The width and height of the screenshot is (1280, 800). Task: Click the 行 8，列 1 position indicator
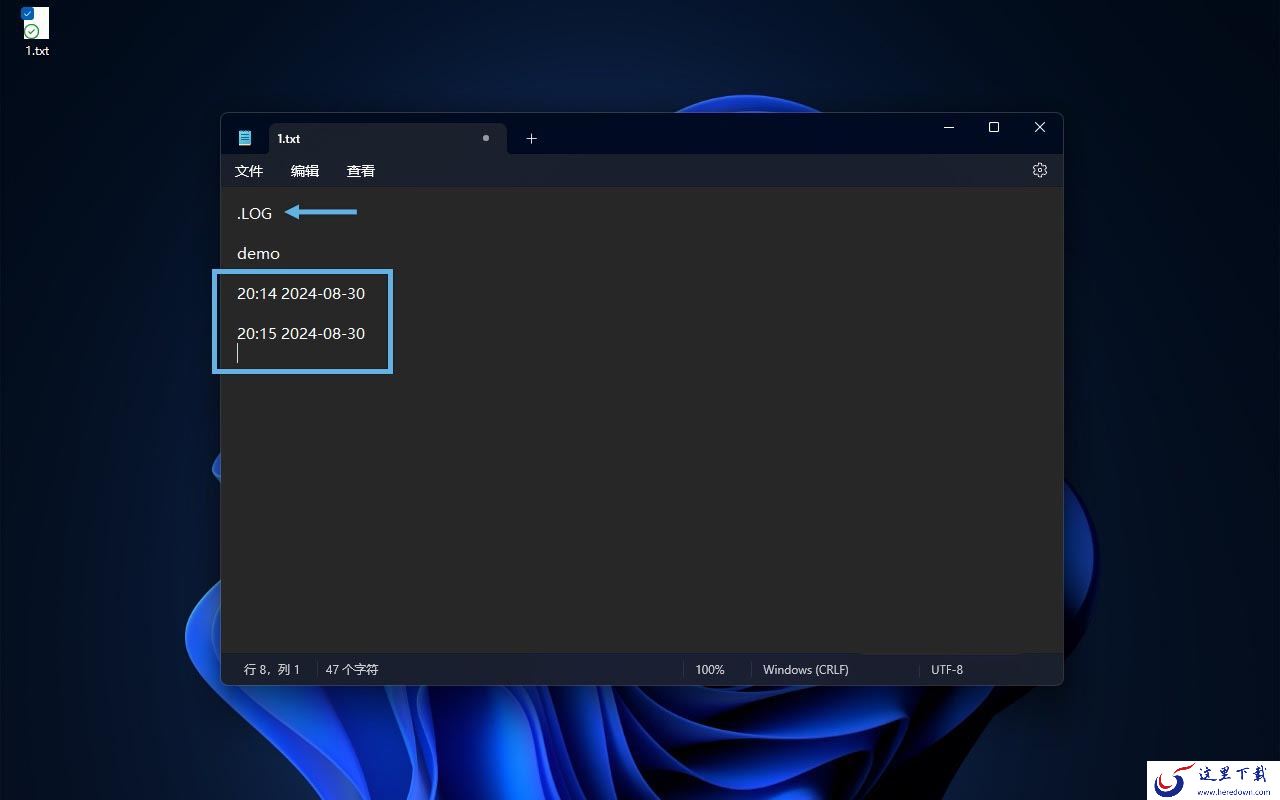click(272, 669)
